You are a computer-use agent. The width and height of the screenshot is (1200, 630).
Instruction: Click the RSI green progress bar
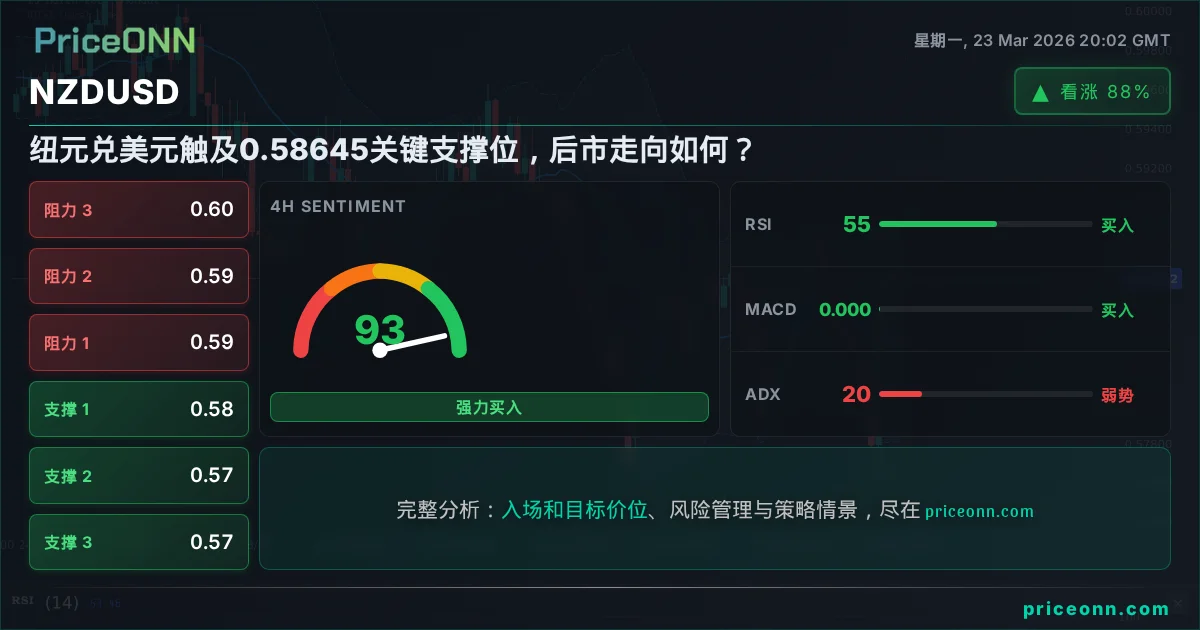click(x=937, y=224)
